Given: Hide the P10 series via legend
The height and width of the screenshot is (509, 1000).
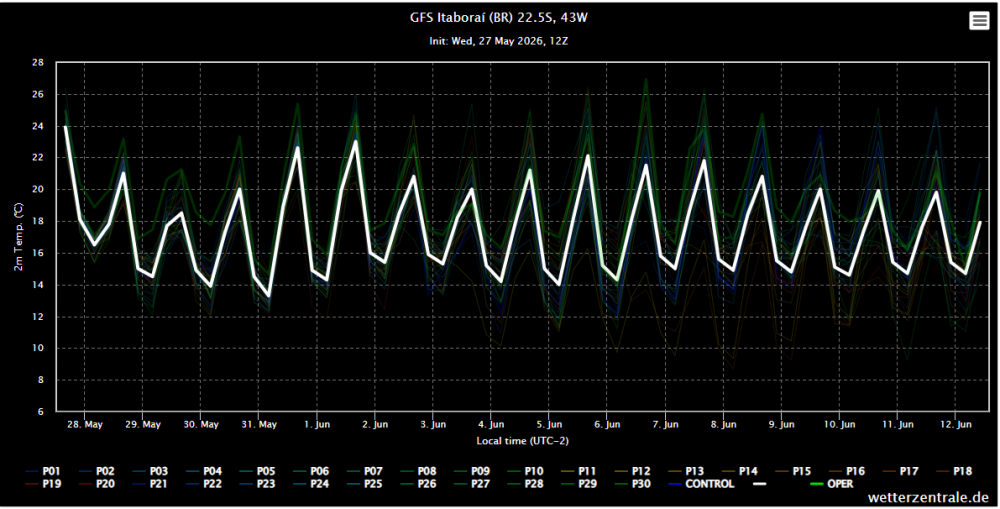Looking at the screenshot, I should tap(525, 471).
